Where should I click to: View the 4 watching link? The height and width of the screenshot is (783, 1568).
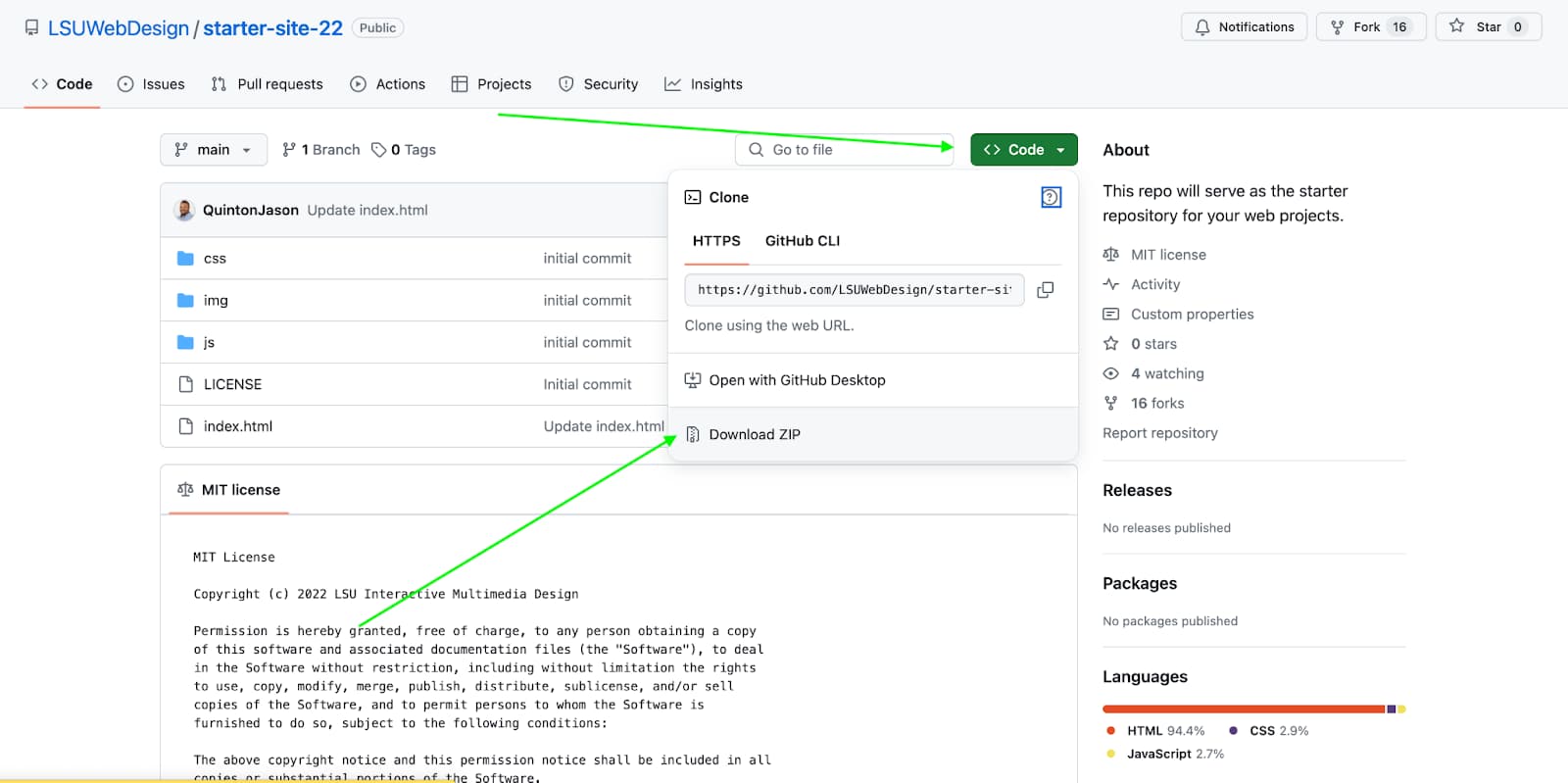pyautogui.click(x=1167, y=373)
